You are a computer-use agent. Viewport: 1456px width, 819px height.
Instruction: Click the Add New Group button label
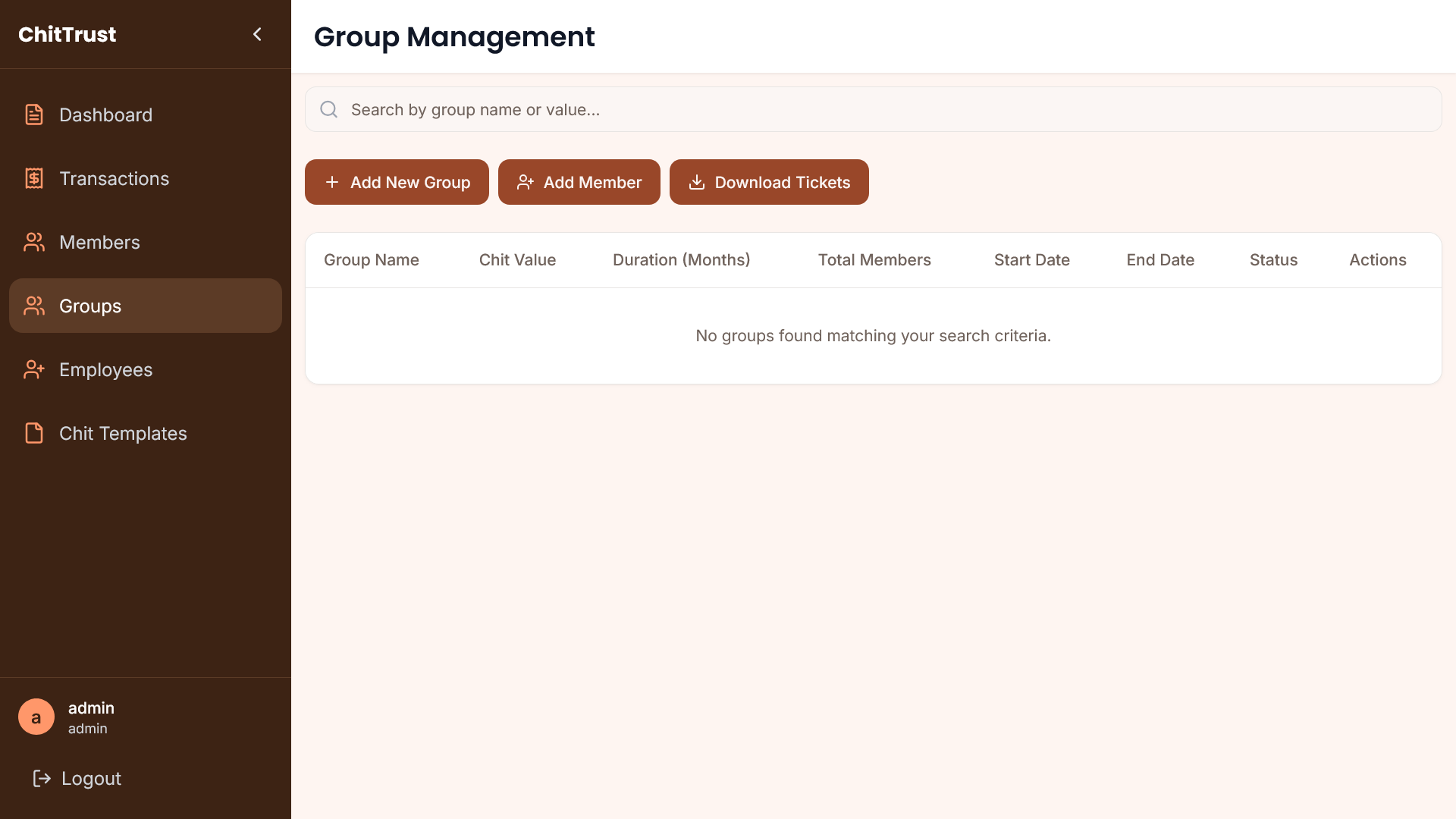[410, 182]
